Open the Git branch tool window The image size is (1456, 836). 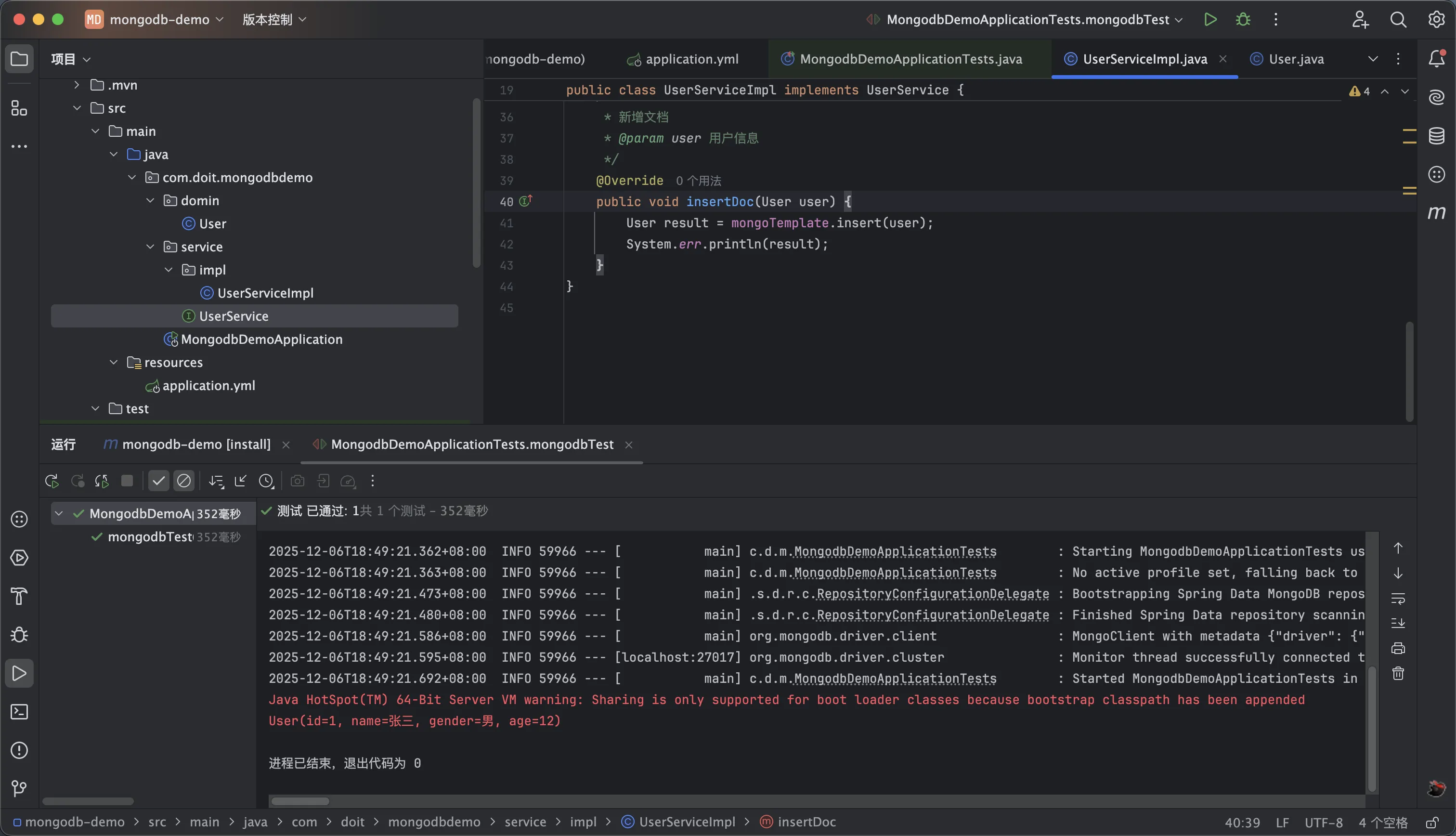click(x=20, y=788)
